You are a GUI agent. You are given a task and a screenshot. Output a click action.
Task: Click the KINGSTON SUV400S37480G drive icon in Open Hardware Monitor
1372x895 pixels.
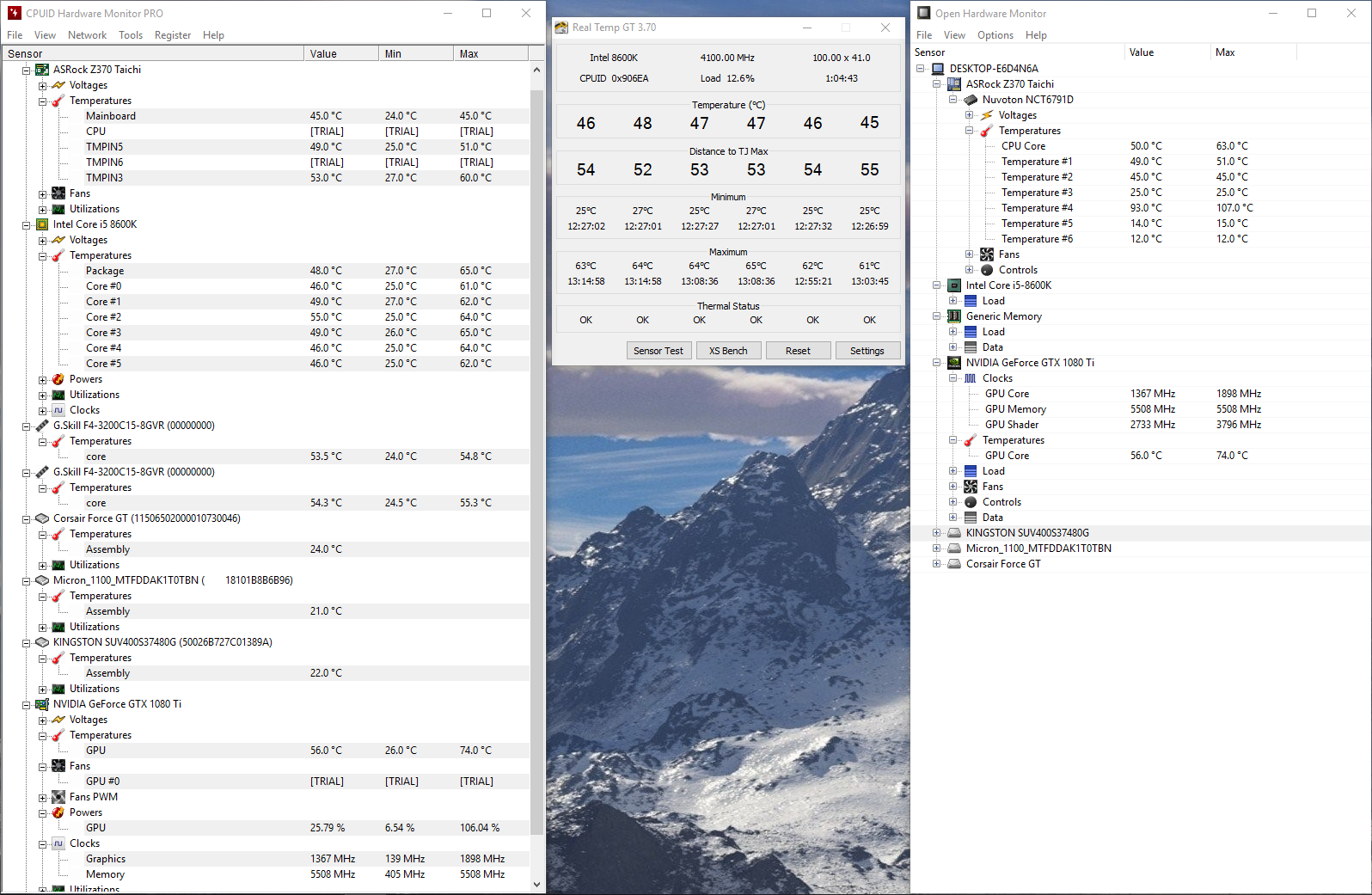click(954, 533)
